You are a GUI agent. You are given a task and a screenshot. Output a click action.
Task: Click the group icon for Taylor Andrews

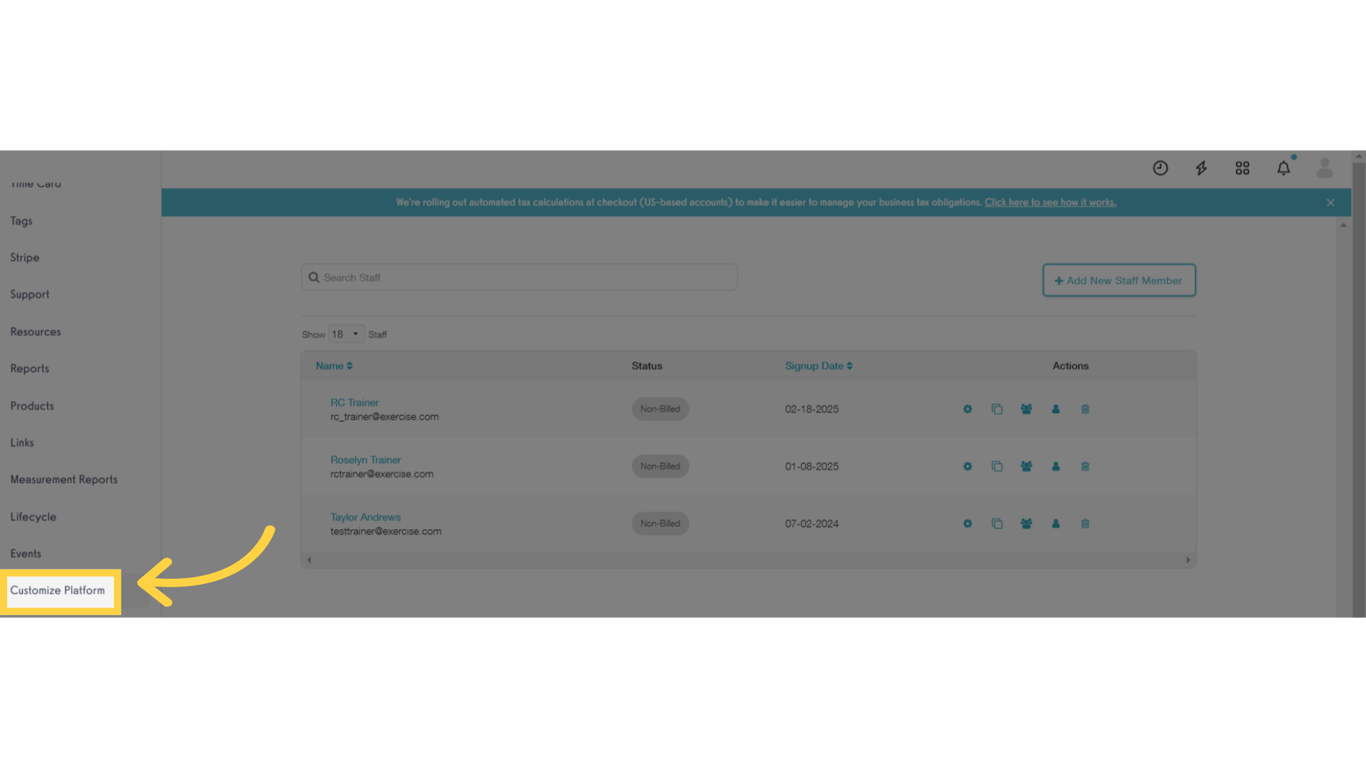[1026, 523]
